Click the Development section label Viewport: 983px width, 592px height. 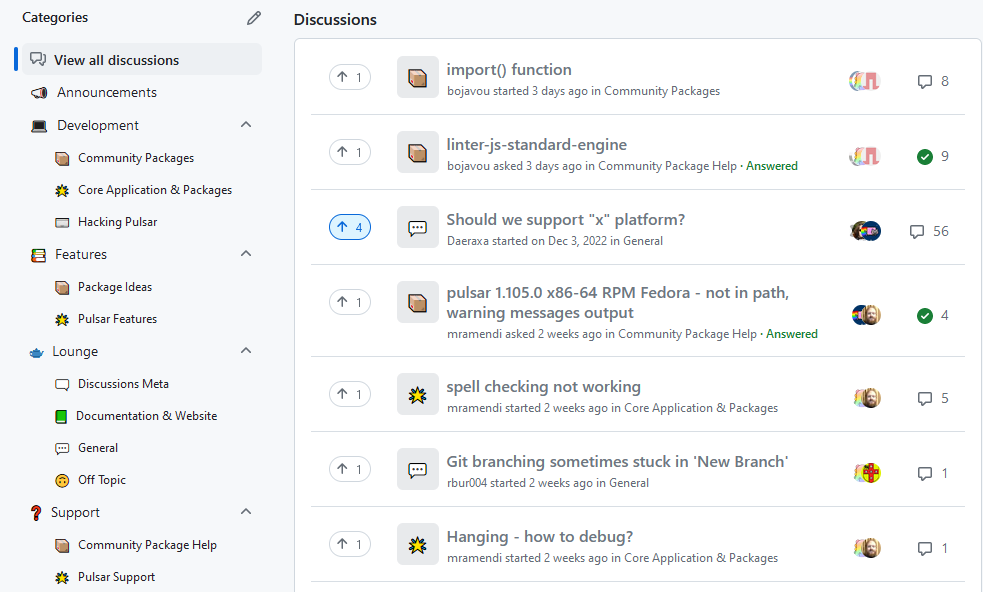click(98, 125)
